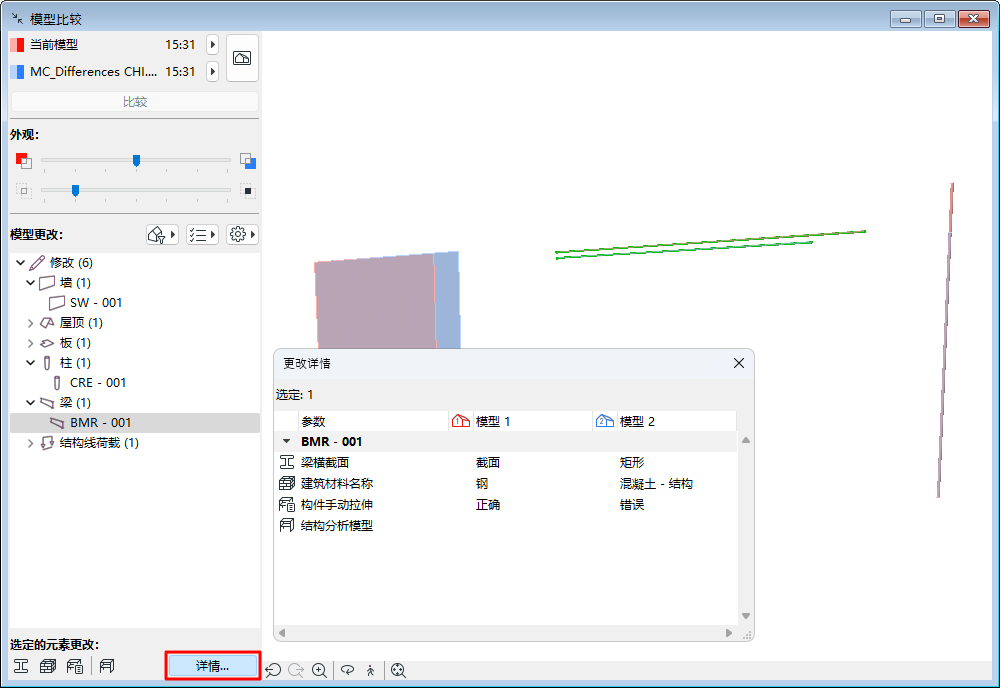Image resolution: width=1000 pixels, height=688 pixels.
Task: Click the 混凝土 - 结构 value in Model 2 column
Action: pos(656,483)
